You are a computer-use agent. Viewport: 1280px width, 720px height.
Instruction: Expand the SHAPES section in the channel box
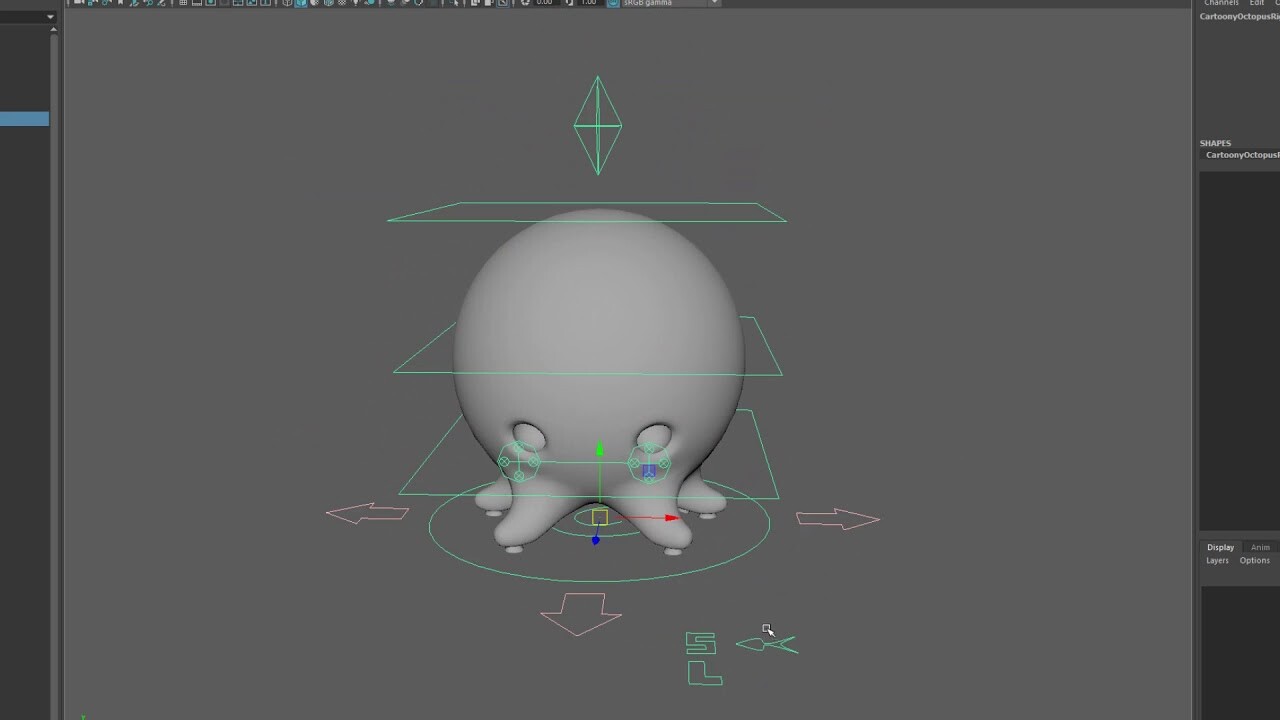1215,143
